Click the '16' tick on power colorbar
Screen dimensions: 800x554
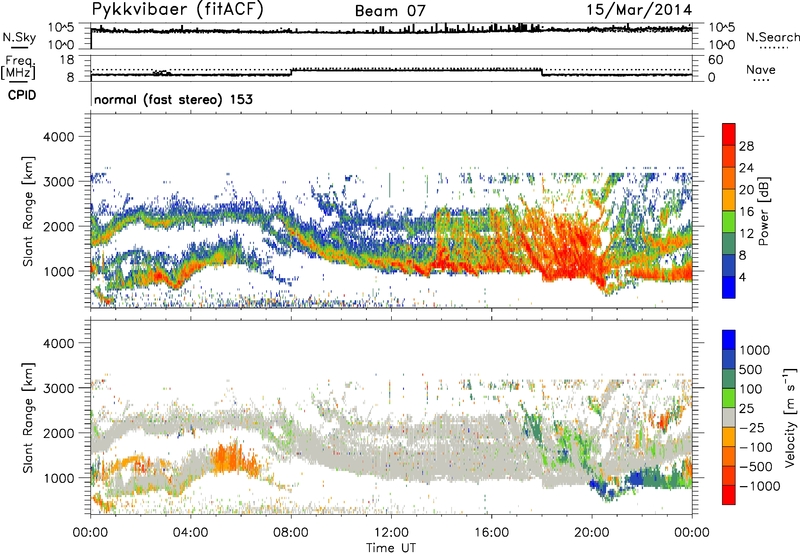746,212
